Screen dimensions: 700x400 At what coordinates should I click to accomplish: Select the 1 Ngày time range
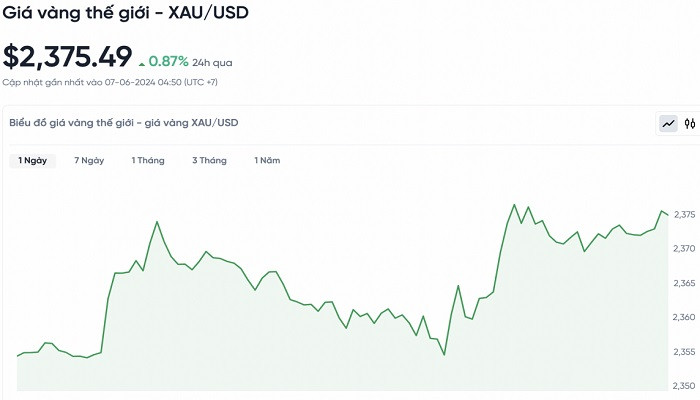coord(32,160)
